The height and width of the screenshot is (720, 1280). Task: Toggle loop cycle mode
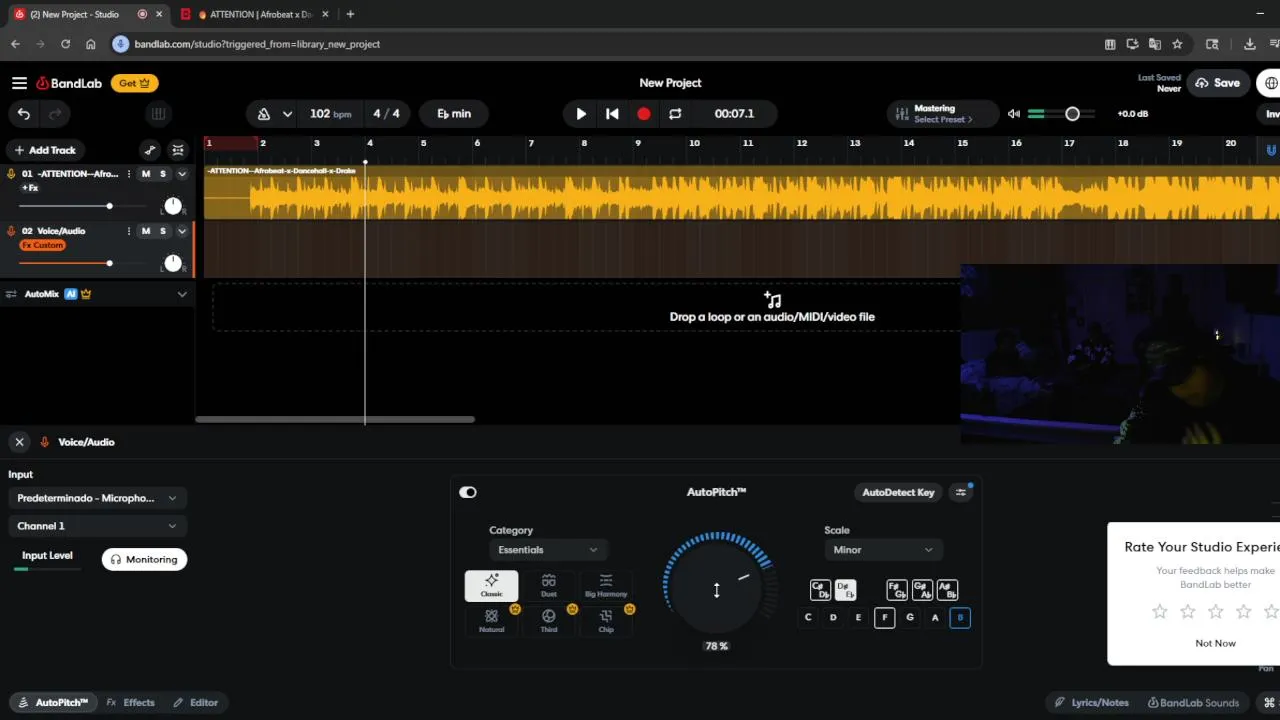click(x=675, y=114)
